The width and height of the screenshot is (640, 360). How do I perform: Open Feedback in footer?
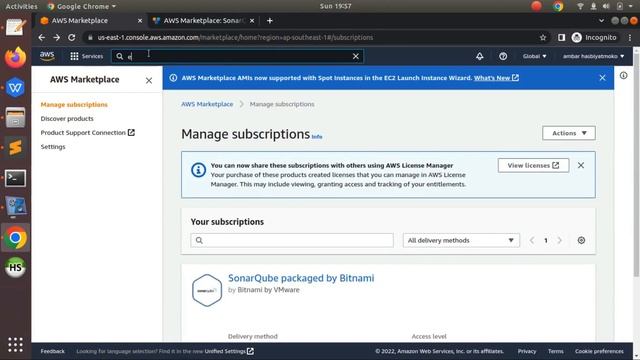coord(52,351)
